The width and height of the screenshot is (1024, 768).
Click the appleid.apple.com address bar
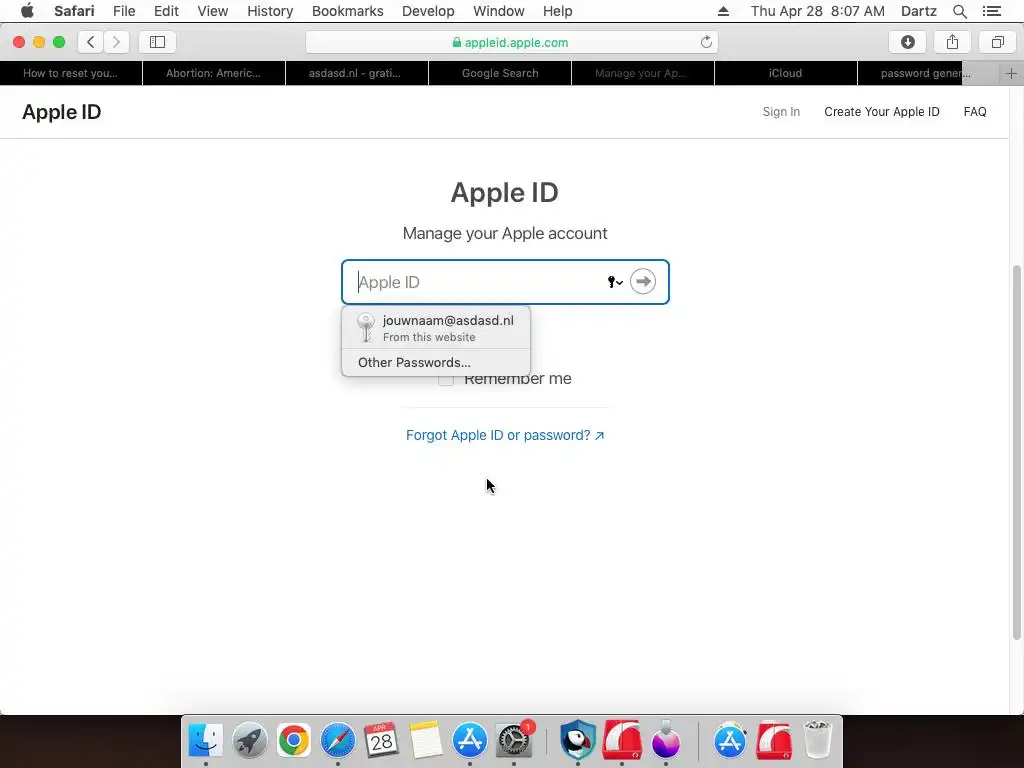click(511, 42)
